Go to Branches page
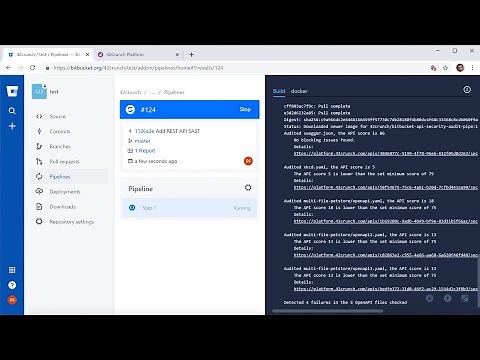Screen dimensions: 480x360 (60, 146)
